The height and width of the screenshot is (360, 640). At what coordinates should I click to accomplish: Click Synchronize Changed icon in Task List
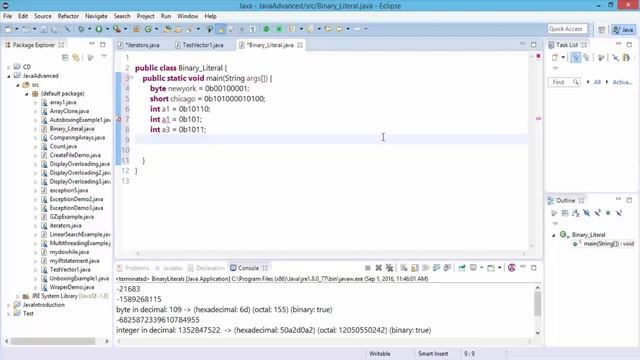(x=626, y=58)
